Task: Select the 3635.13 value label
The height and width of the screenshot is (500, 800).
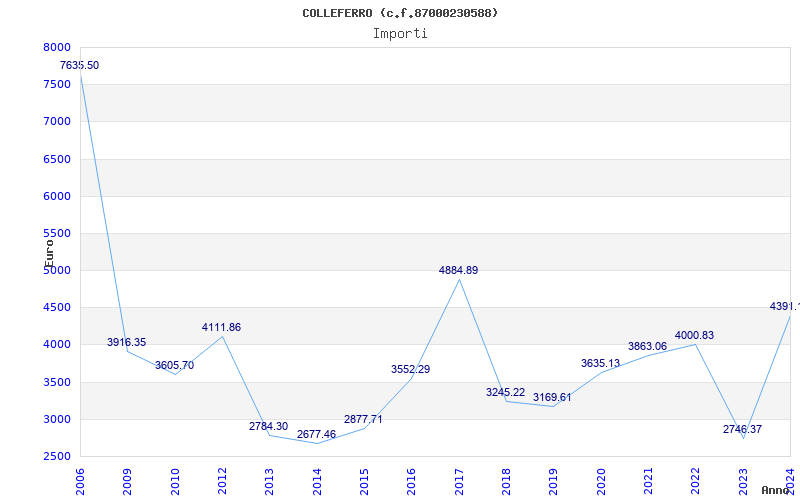Action: [x=601, y=364]
